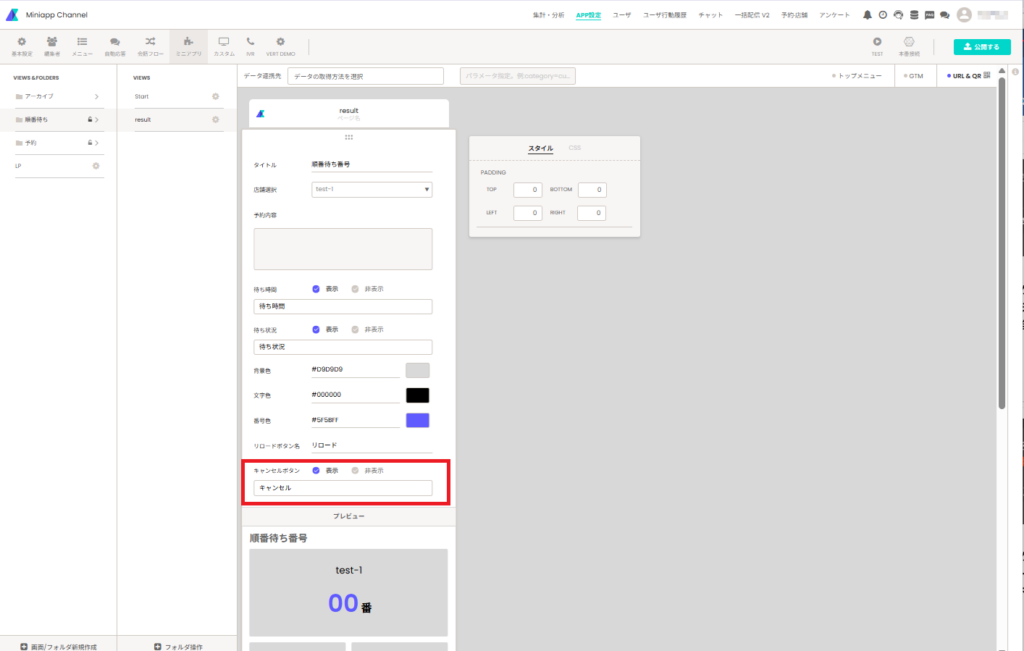Viewport: 1024px width, 651px height.
Task: Open the 基本設定 gear icon in toolbar
Action: pyautogui.click(x=21, y=42)
